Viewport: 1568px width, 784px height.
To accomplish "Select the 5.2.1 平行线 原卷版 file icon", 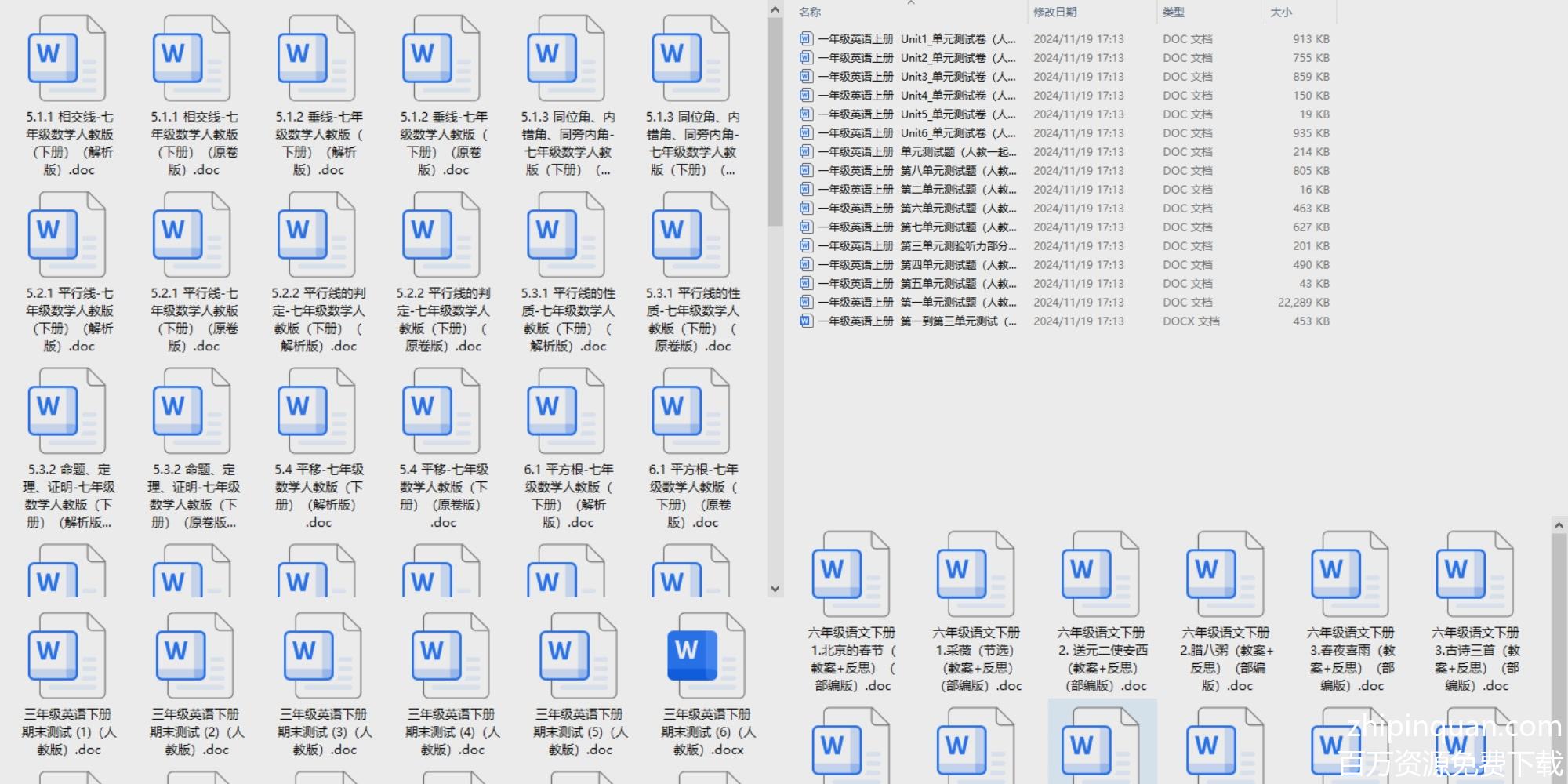I will pos(192,235).
